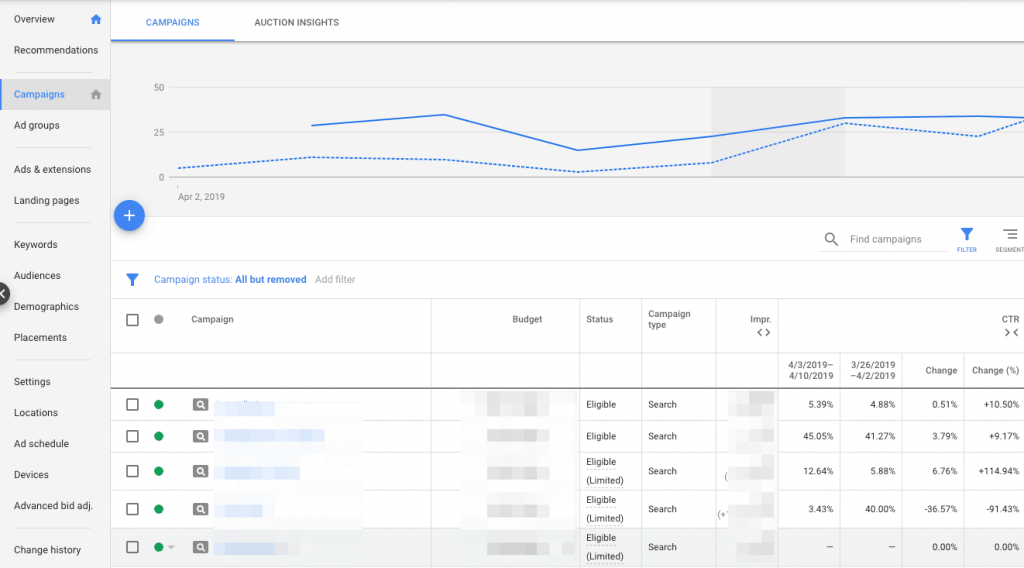Open the Segment icon in toolbar

1010,235
